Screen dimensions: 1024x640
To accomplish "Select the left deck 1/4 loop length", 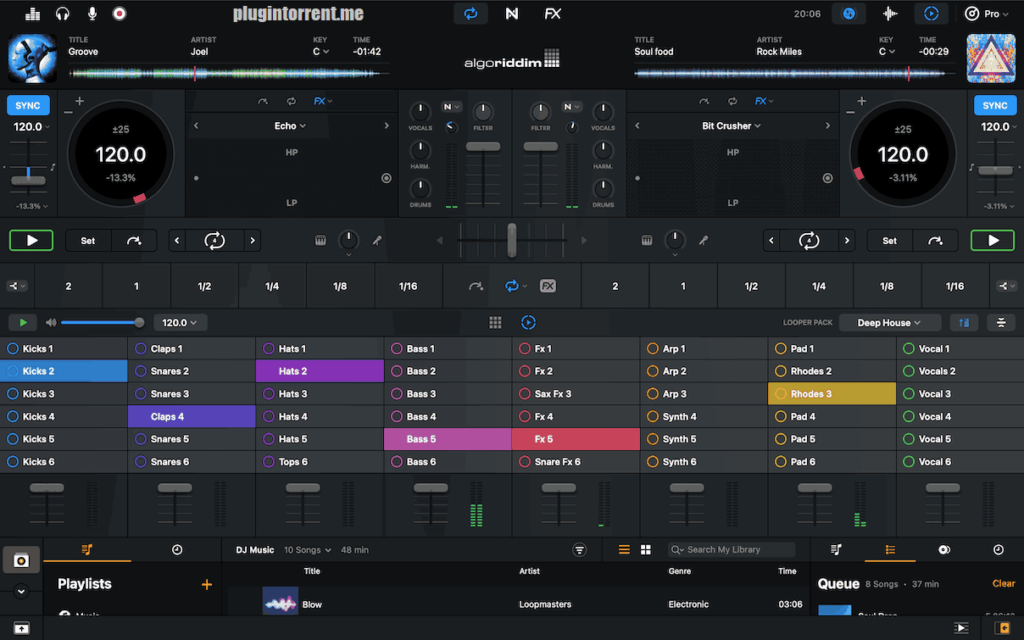I will (272, 286).
